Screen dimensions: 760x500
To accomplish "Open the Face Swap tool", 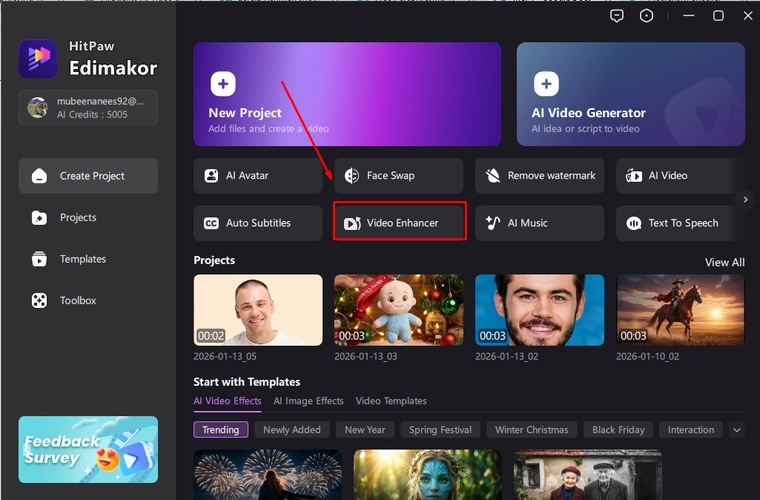I will tap(398, 175).
